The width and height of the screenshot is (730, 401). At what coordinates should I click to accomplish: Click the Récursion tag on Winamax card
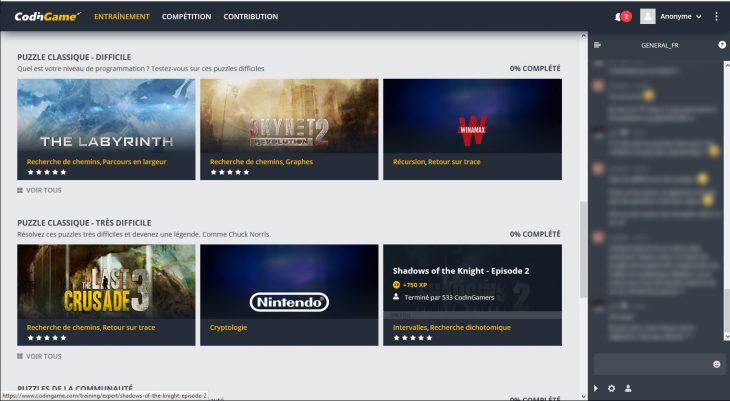pyautogui.click(x=409, y=162)
